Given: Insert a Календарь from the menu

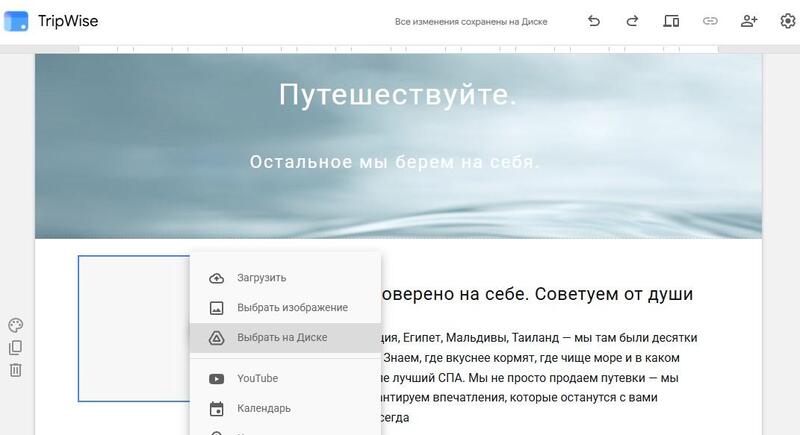Looking at the screenshot, I should tap(285, 408).
